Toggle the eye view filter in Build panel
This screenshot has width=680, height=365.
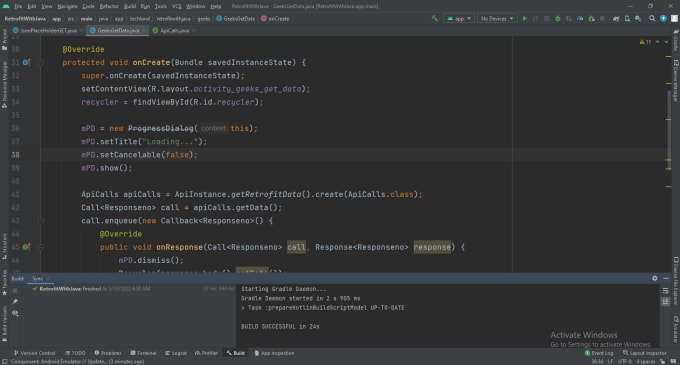tap(15, 313)
